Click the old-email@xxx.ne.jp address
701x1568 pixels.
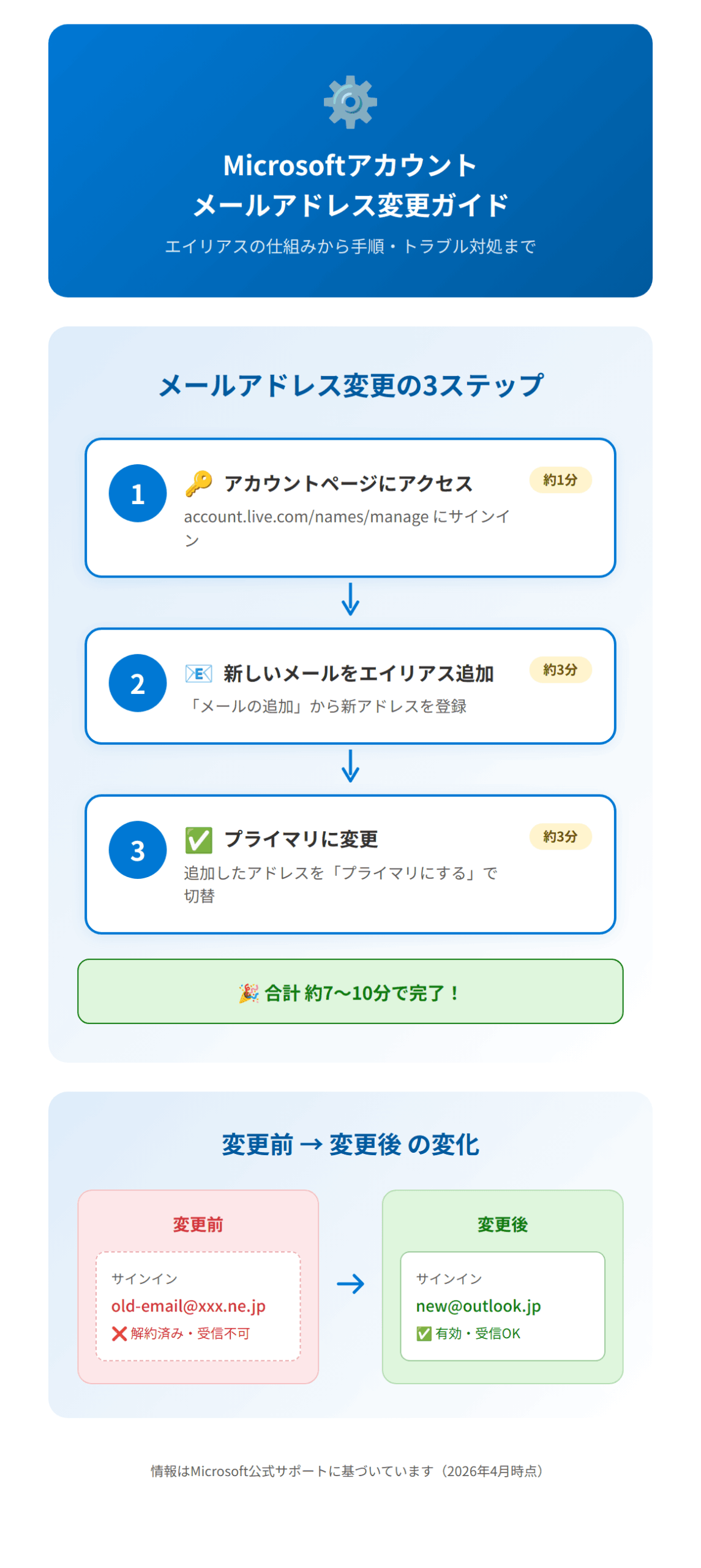[x=189, y=1305]
